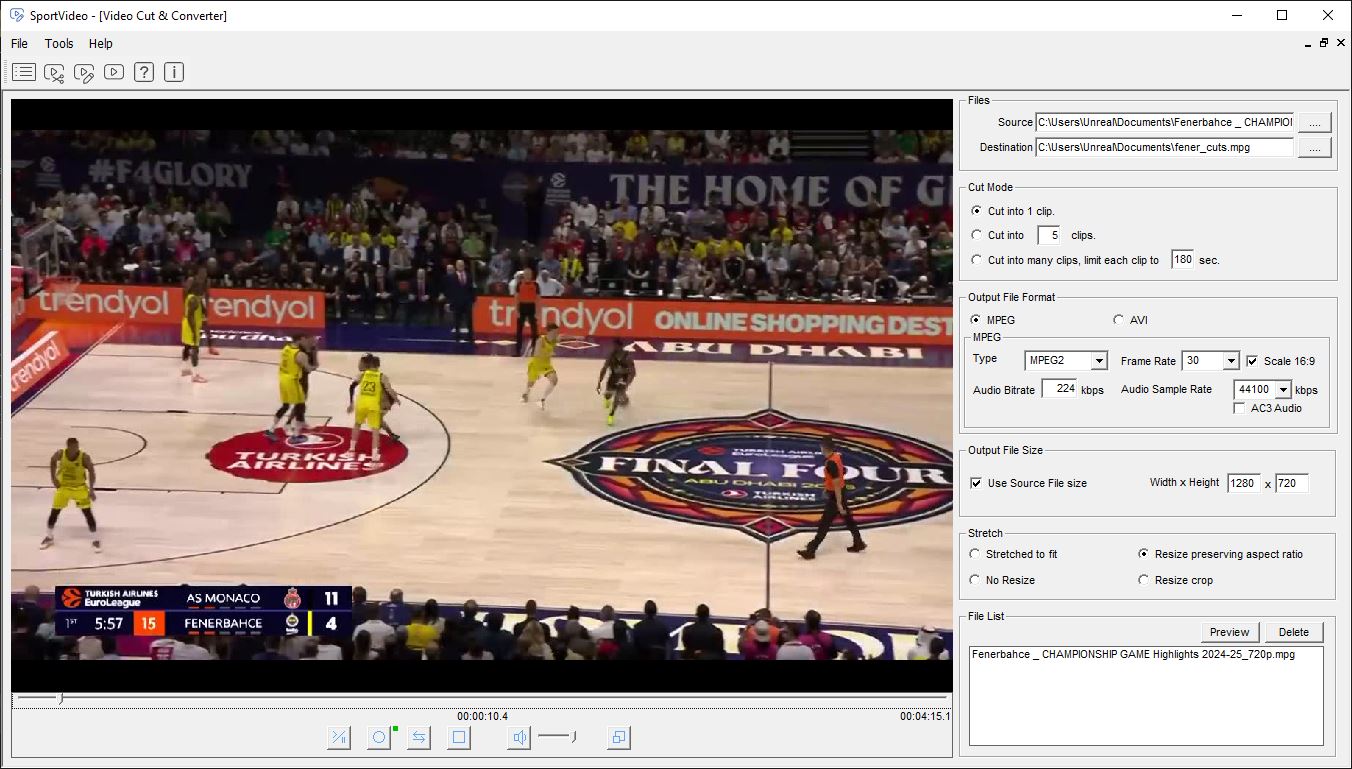1352x769 pixels.
Task: Choose AVI output file format
Action: 1119,320
